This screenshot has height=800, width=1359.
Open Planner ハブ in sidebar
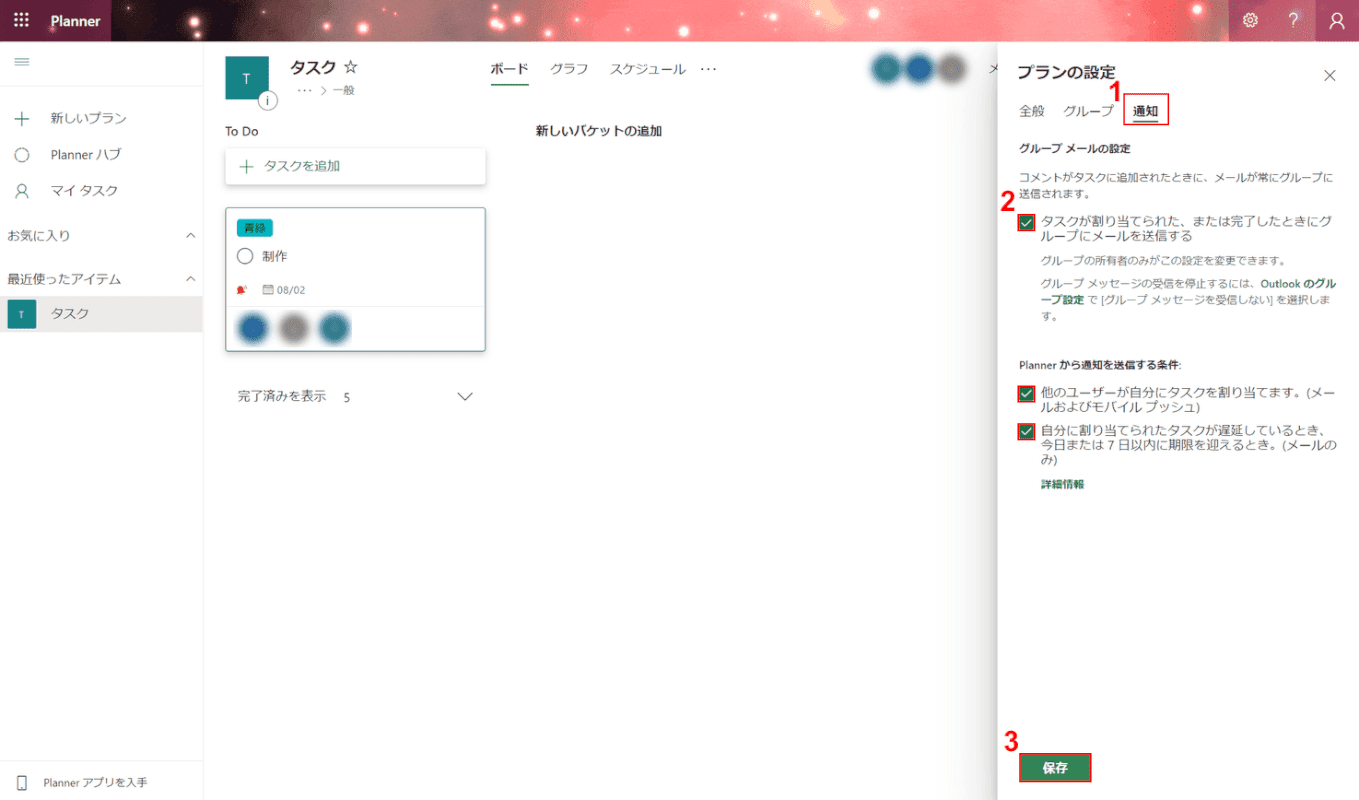tap(86, 155)
